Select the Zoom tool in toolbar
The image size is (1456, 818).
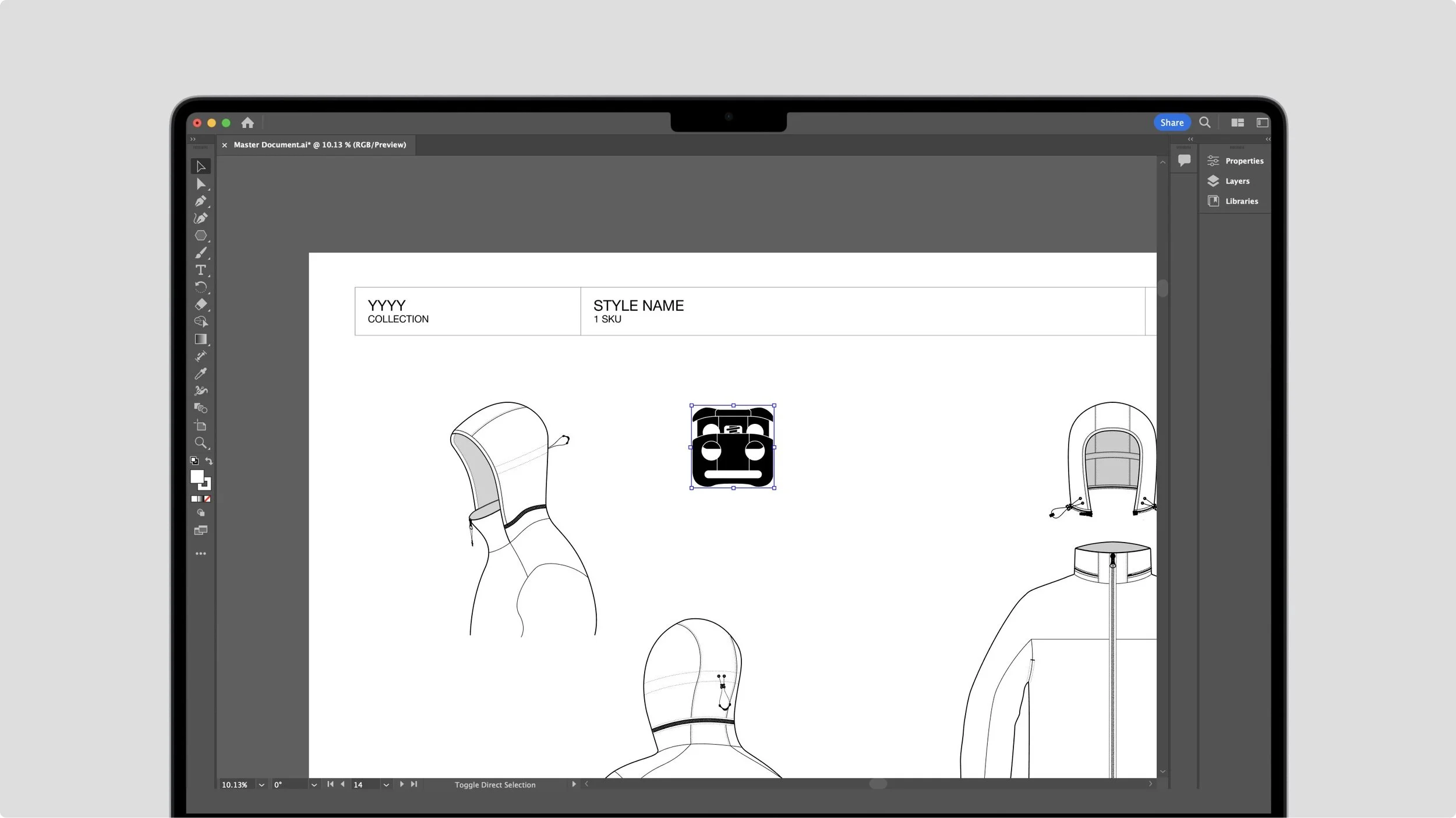coord(200,443)
